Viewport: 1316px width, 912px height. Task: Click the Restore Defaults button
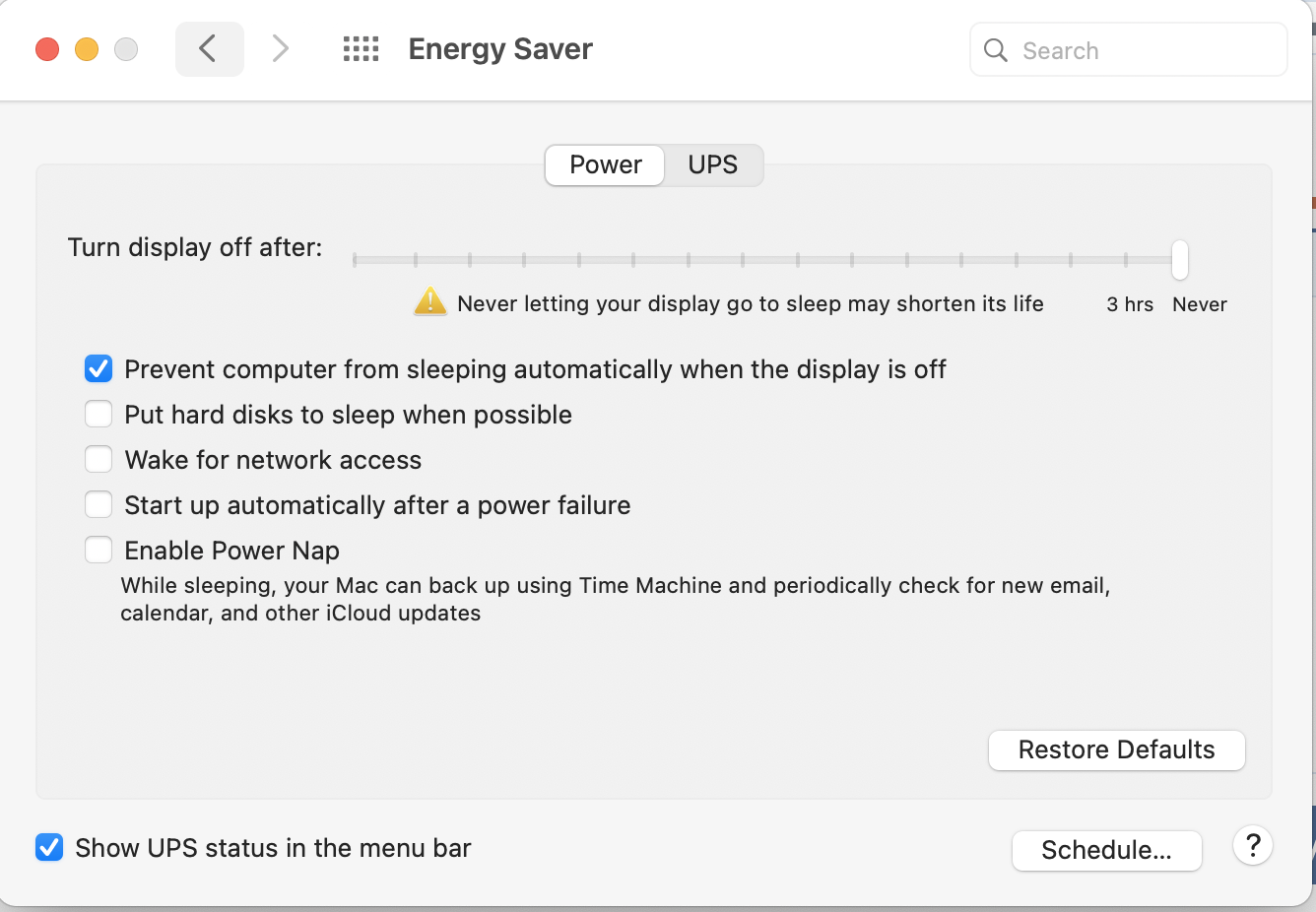click(x=1117, y=749)
